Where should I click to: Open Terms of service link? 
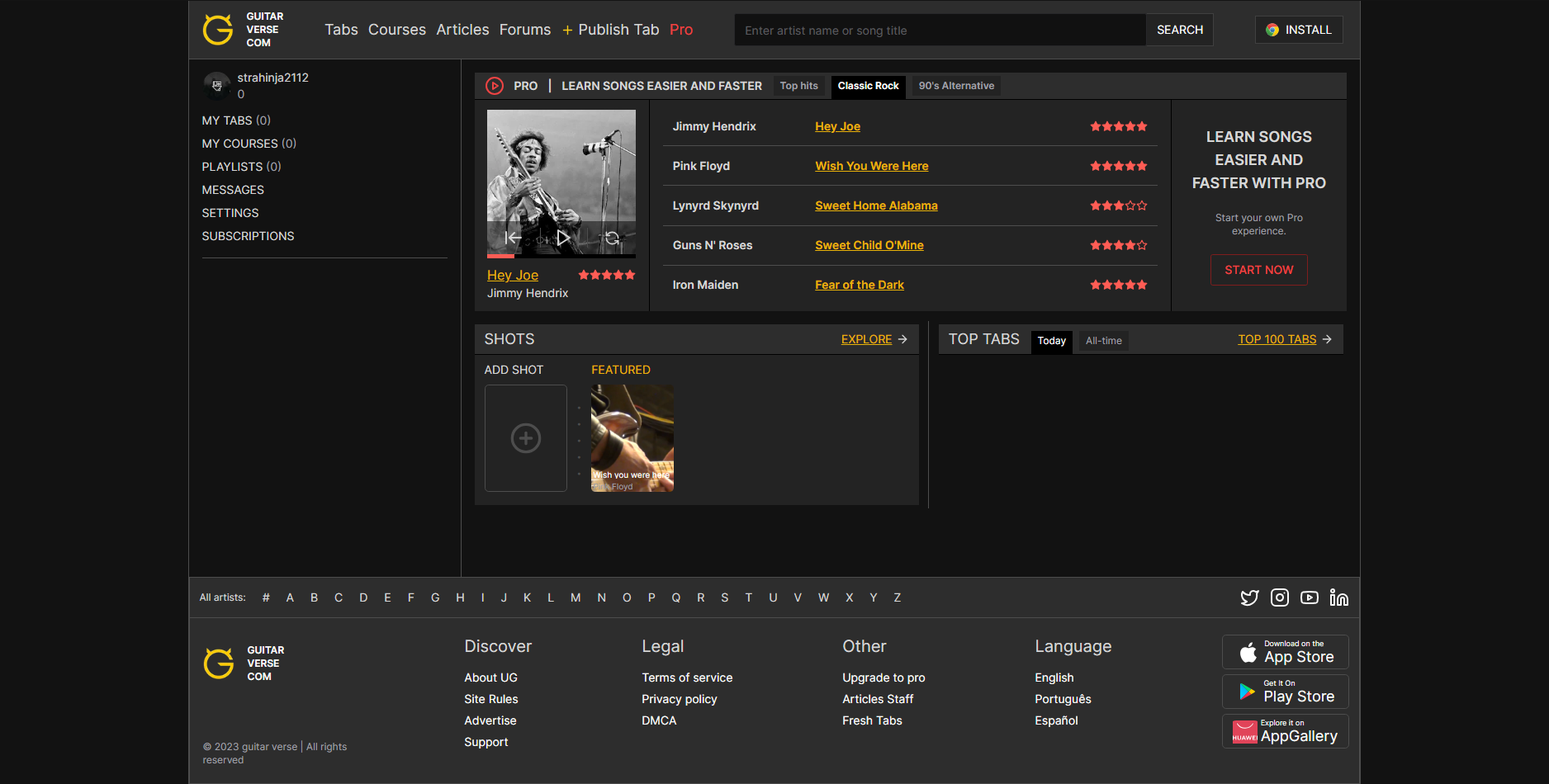click(x=687, y=678)
